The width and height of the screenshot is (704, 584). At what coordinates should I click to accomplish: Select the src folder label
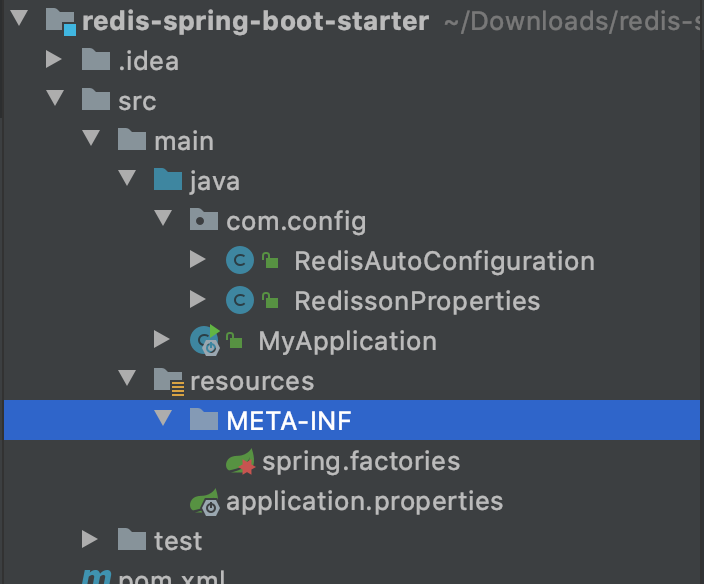tap(137, 101)
